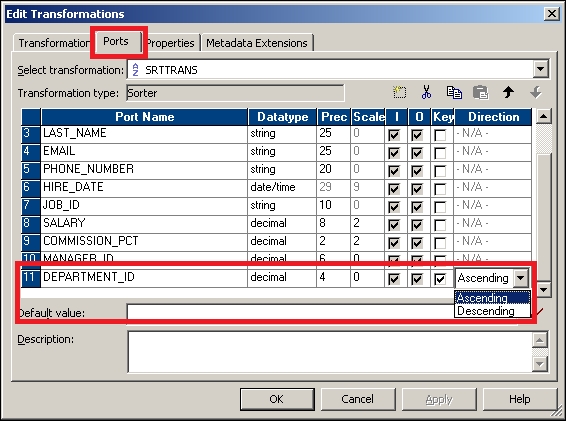This screenshot has width=566, height=421.
Task: Click the Cut port scissors icon
Action: (426, 92)
